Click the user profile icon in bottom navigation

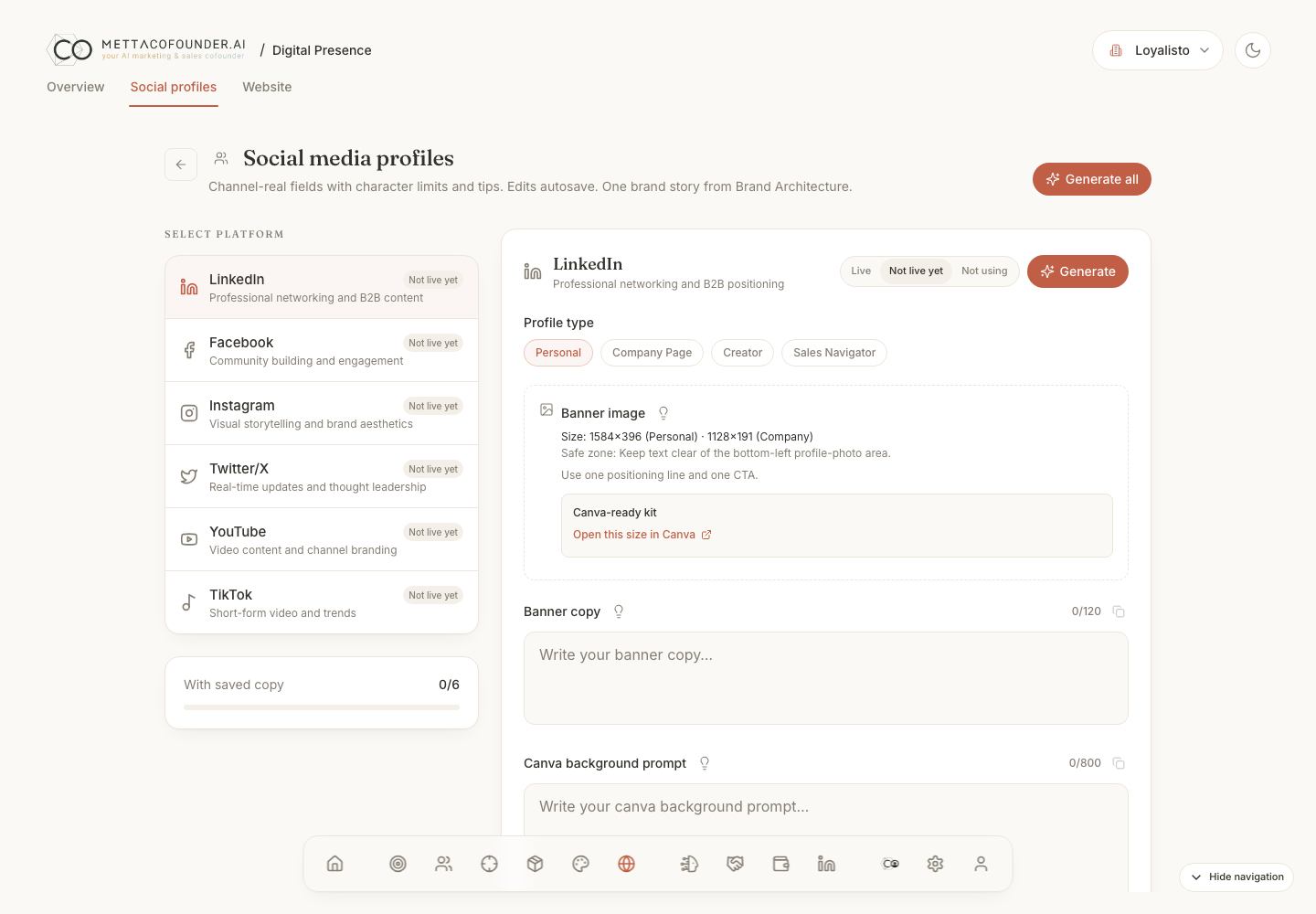(x=982, y=864)
